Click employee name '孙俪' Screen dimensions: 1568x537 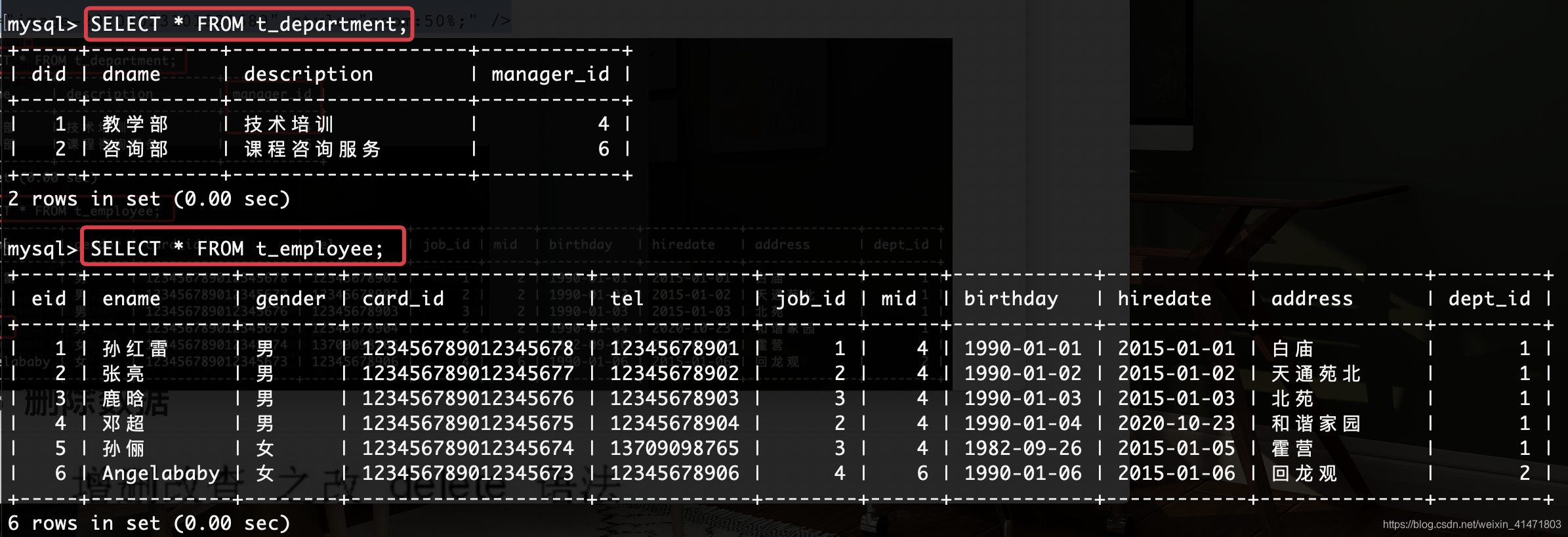124,448
